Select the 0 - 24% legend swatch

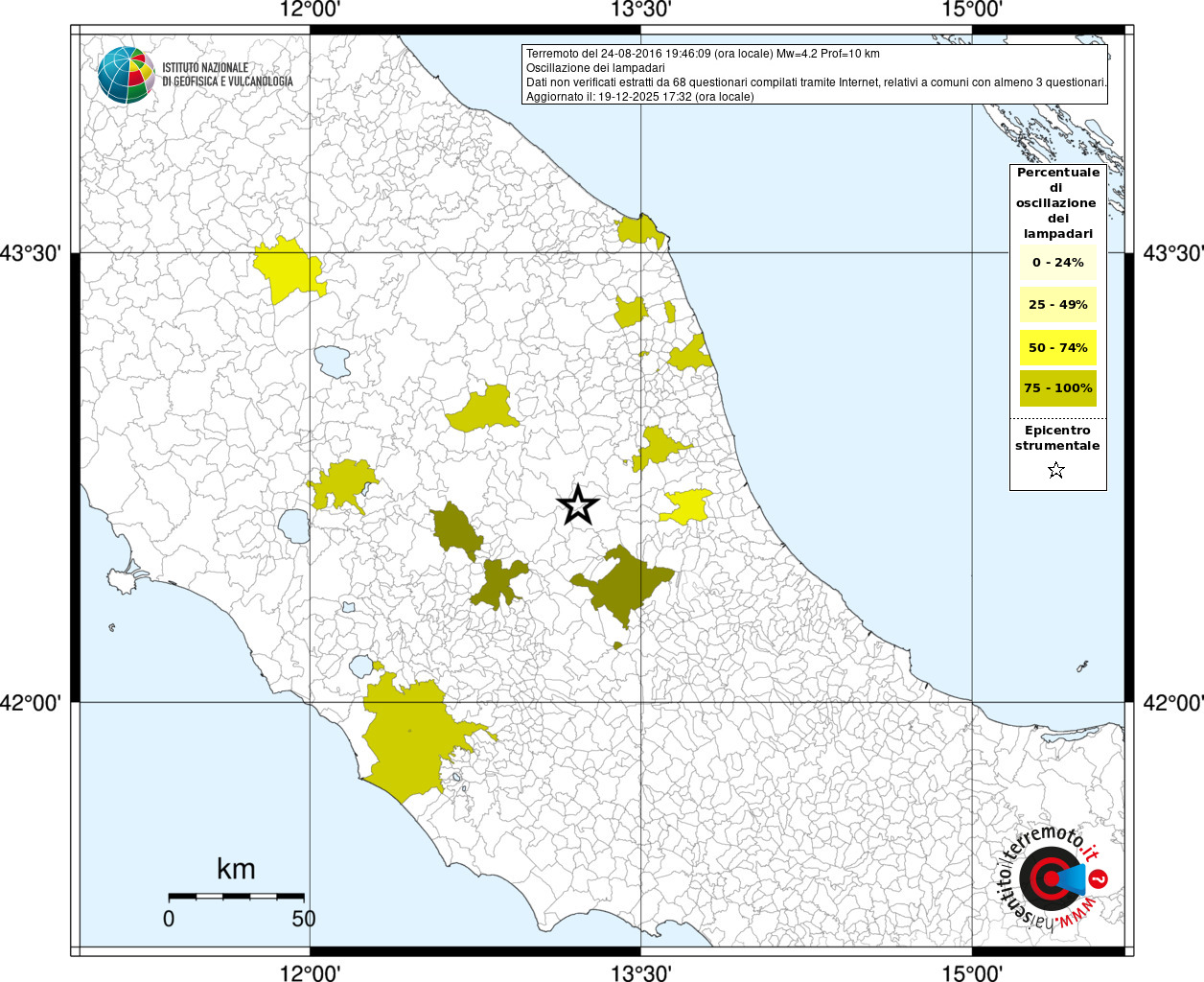[1057, 262]
